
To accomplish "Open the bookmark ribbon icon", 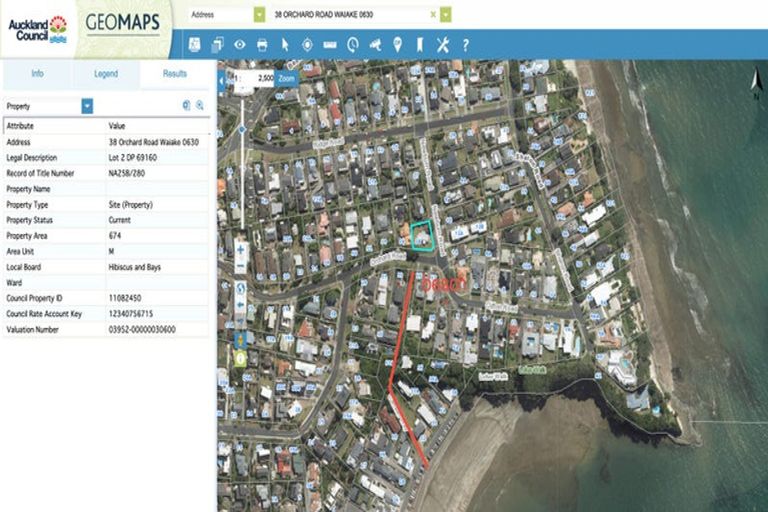I will point(420,45).
